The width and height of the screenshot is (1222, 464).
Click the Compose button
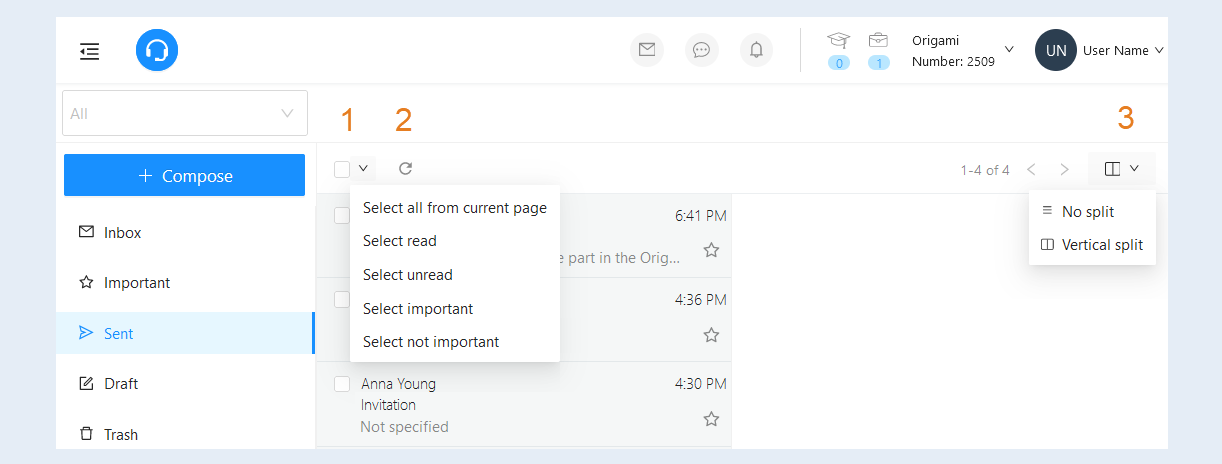pos(184,175)
